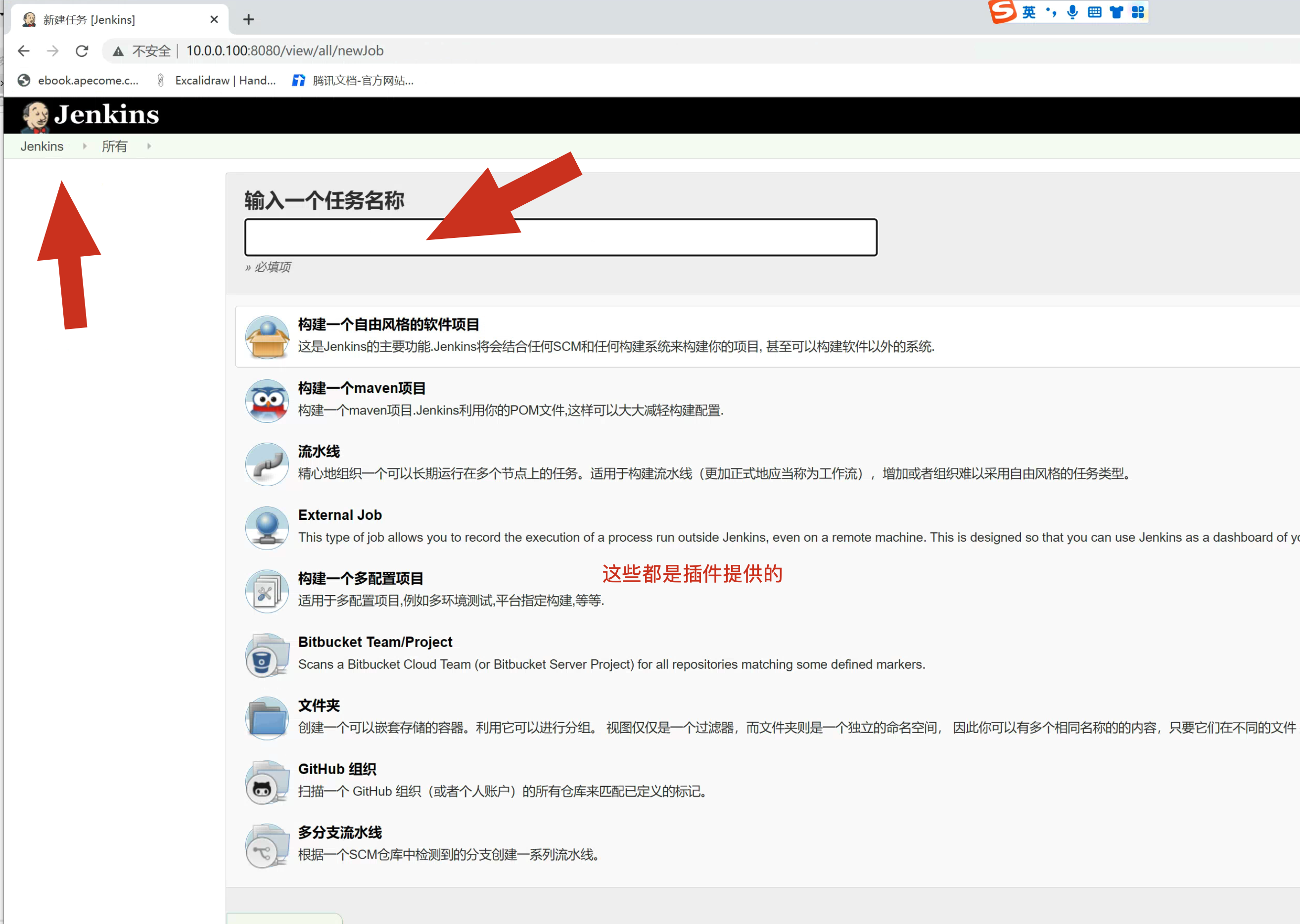Select the External Job monitor icon
Viewport: 1300px width, 924px height.
coord(267,527)
